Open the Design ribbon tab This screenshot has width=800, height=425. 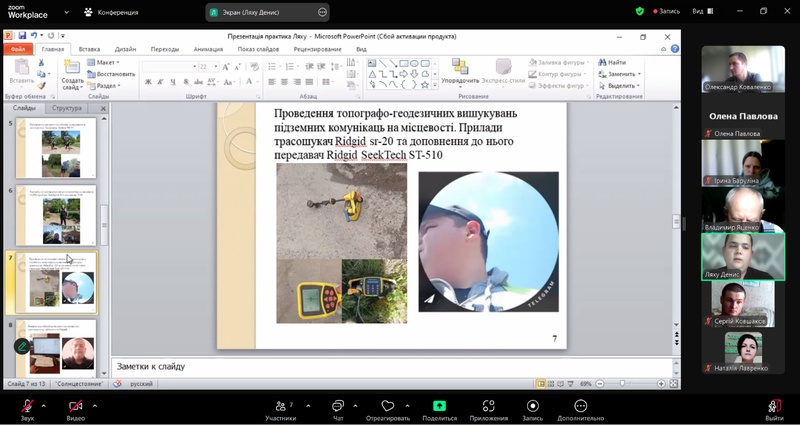coord(125,49)
